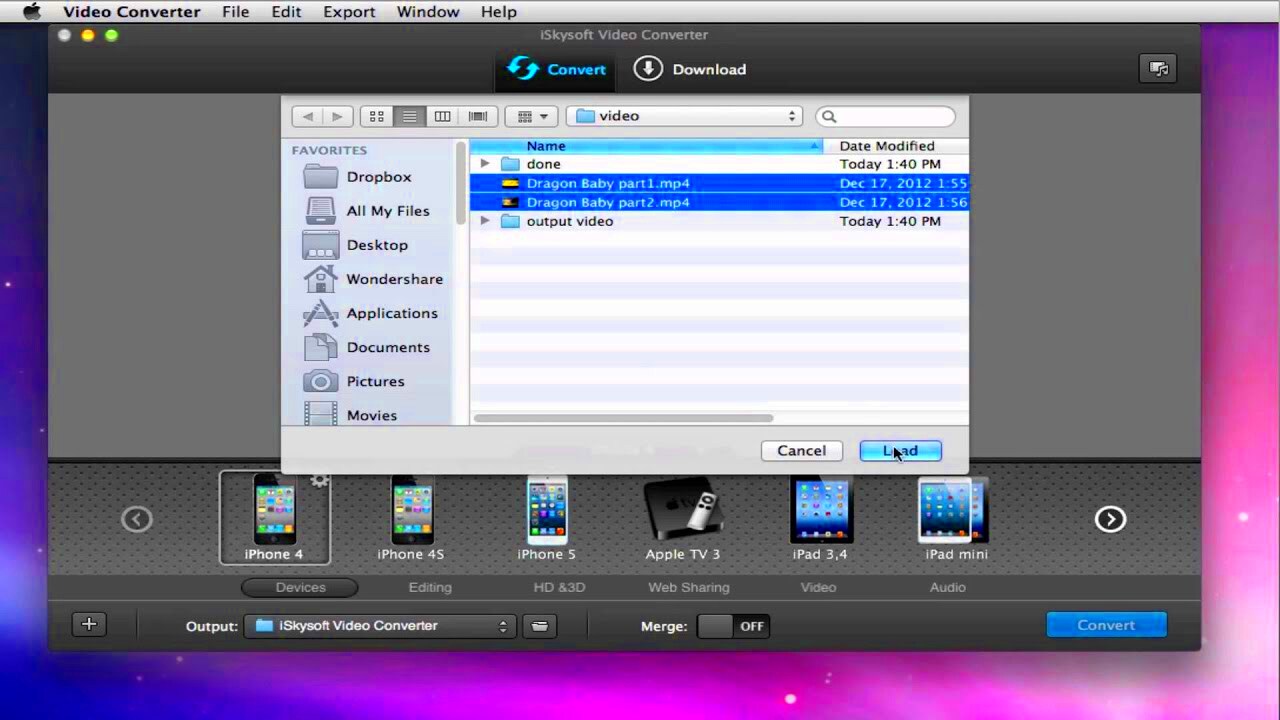Open the Video Converter menu
The width and height of the screenshot is (1280, 720).
[x=131, y=12]
